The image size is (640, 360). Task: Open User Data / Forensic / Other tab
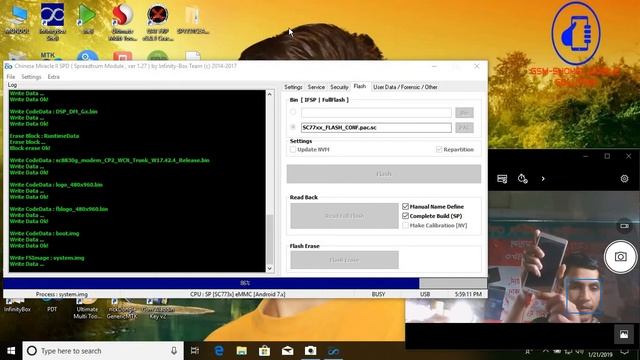(405, 87)
